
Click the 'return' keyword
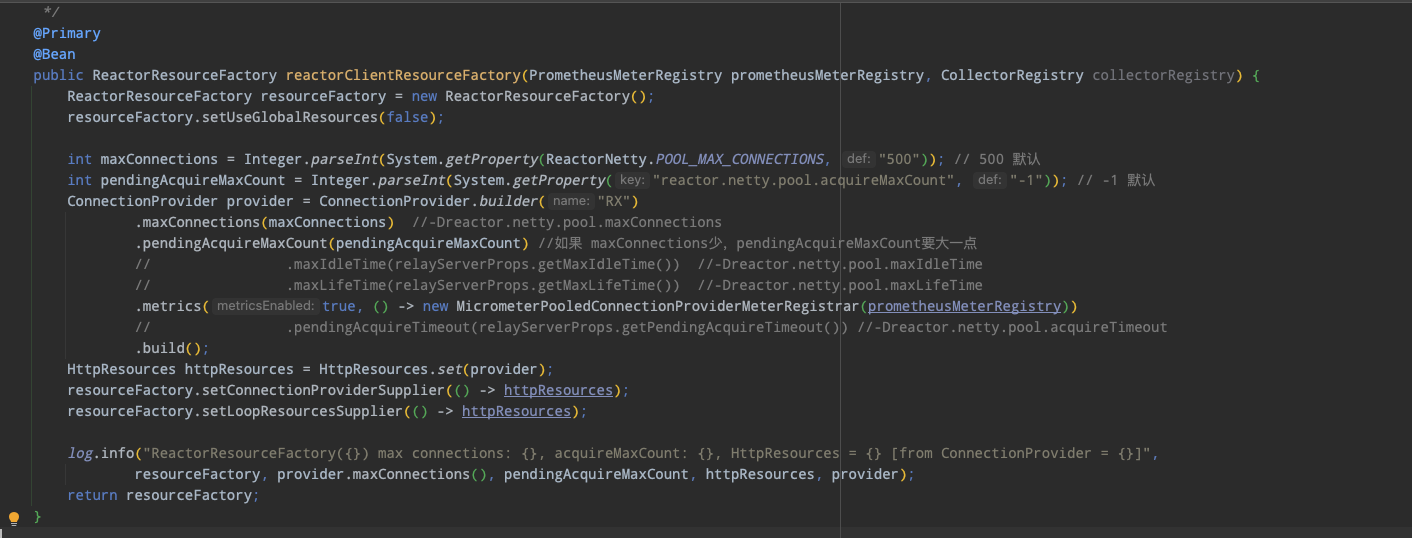(92, 495)
